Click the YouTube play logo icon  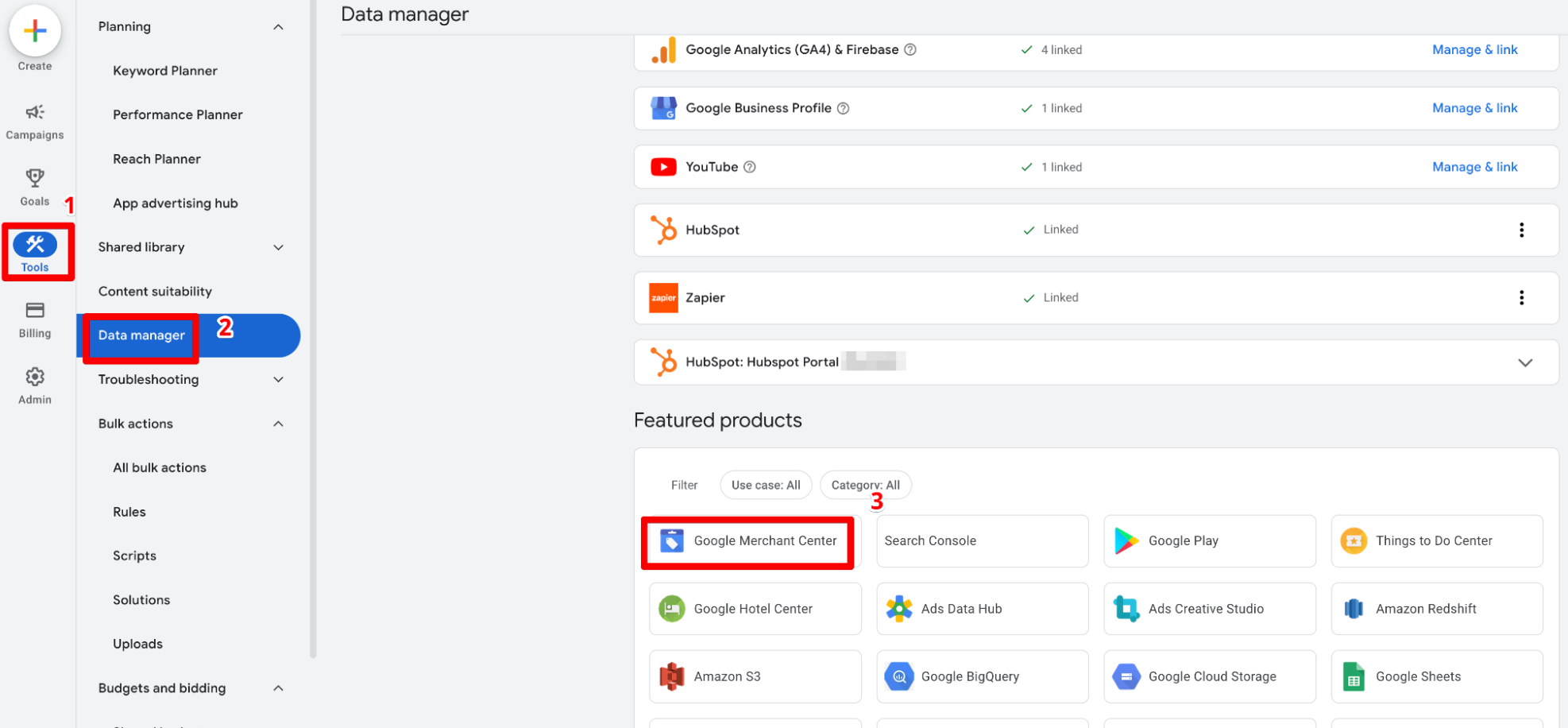(663, 167)
